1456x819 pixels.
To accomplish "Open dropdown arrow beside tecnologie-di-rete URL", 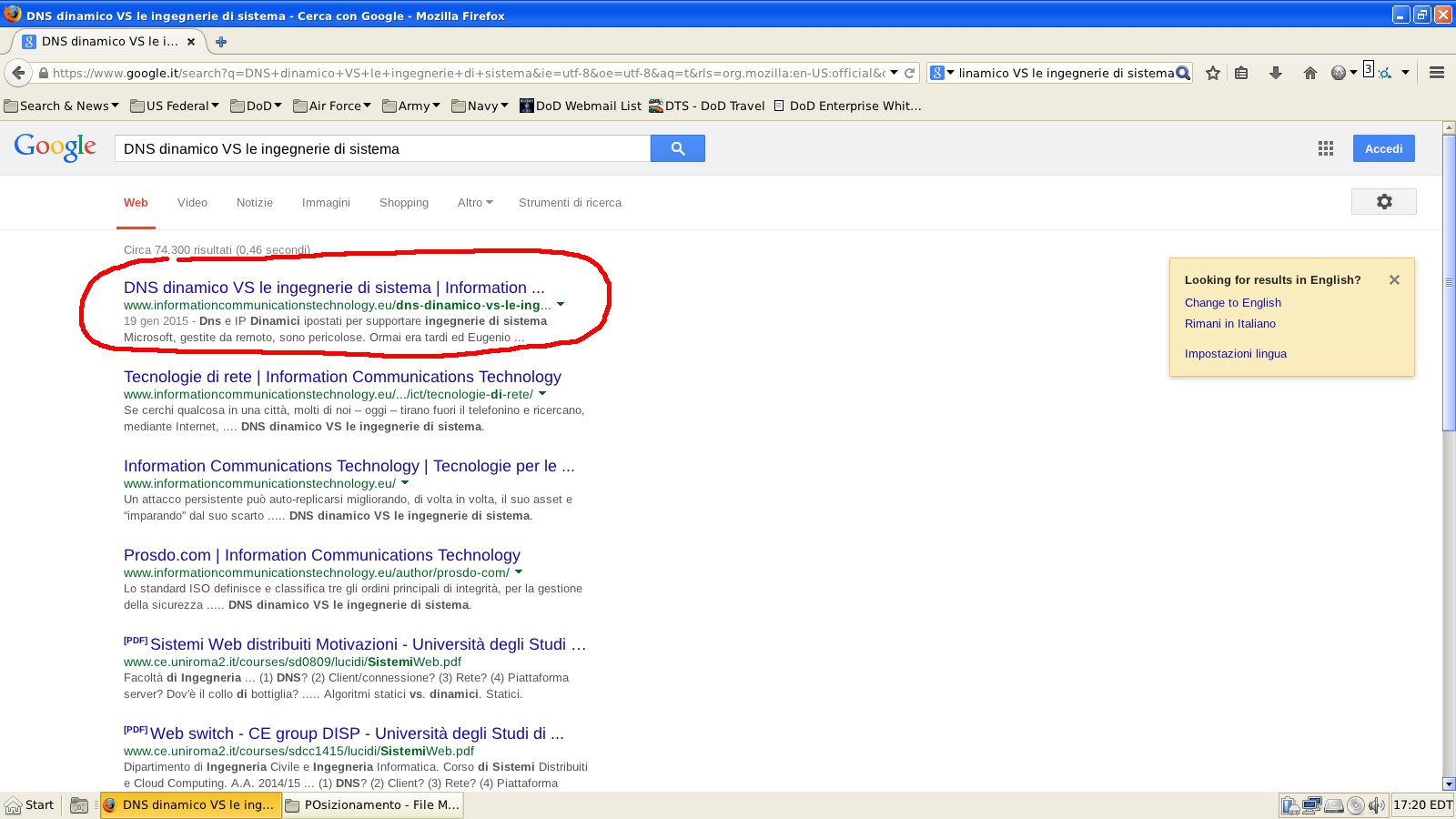I will pyautogui.click(x=542, y=393).
